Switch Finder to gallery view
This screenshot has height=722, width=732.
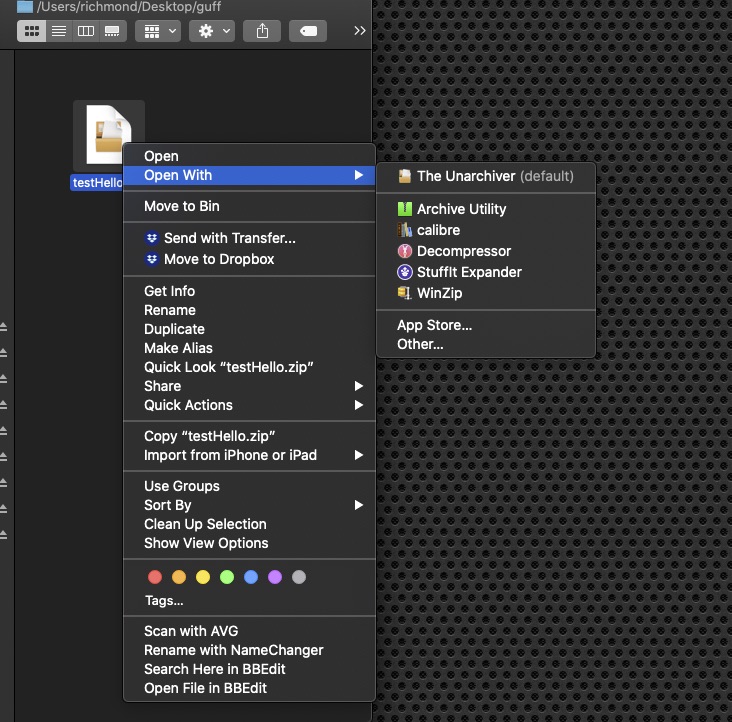[x=113, y=31]
